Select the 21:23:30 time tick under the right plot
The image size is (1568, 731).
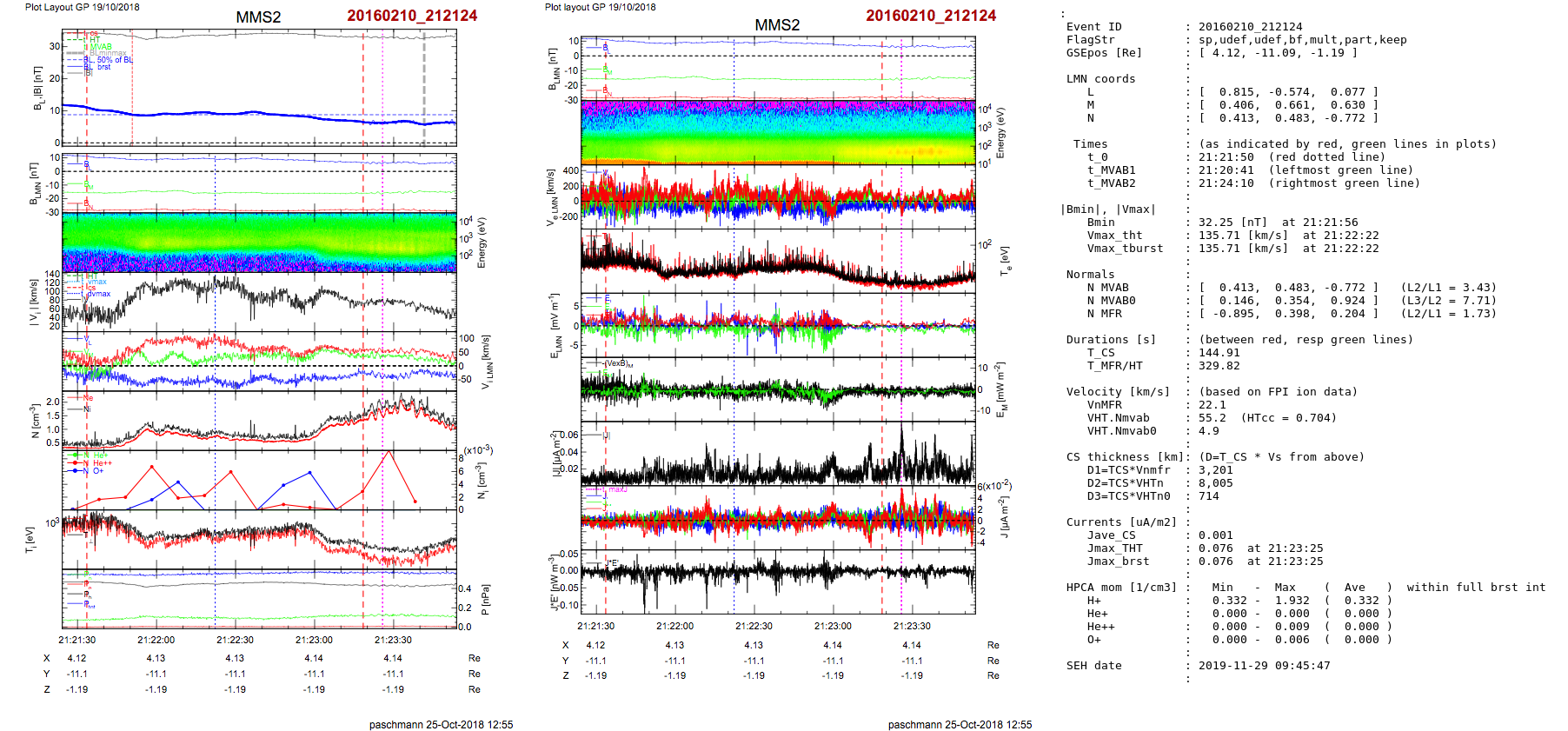coord(912,626)
